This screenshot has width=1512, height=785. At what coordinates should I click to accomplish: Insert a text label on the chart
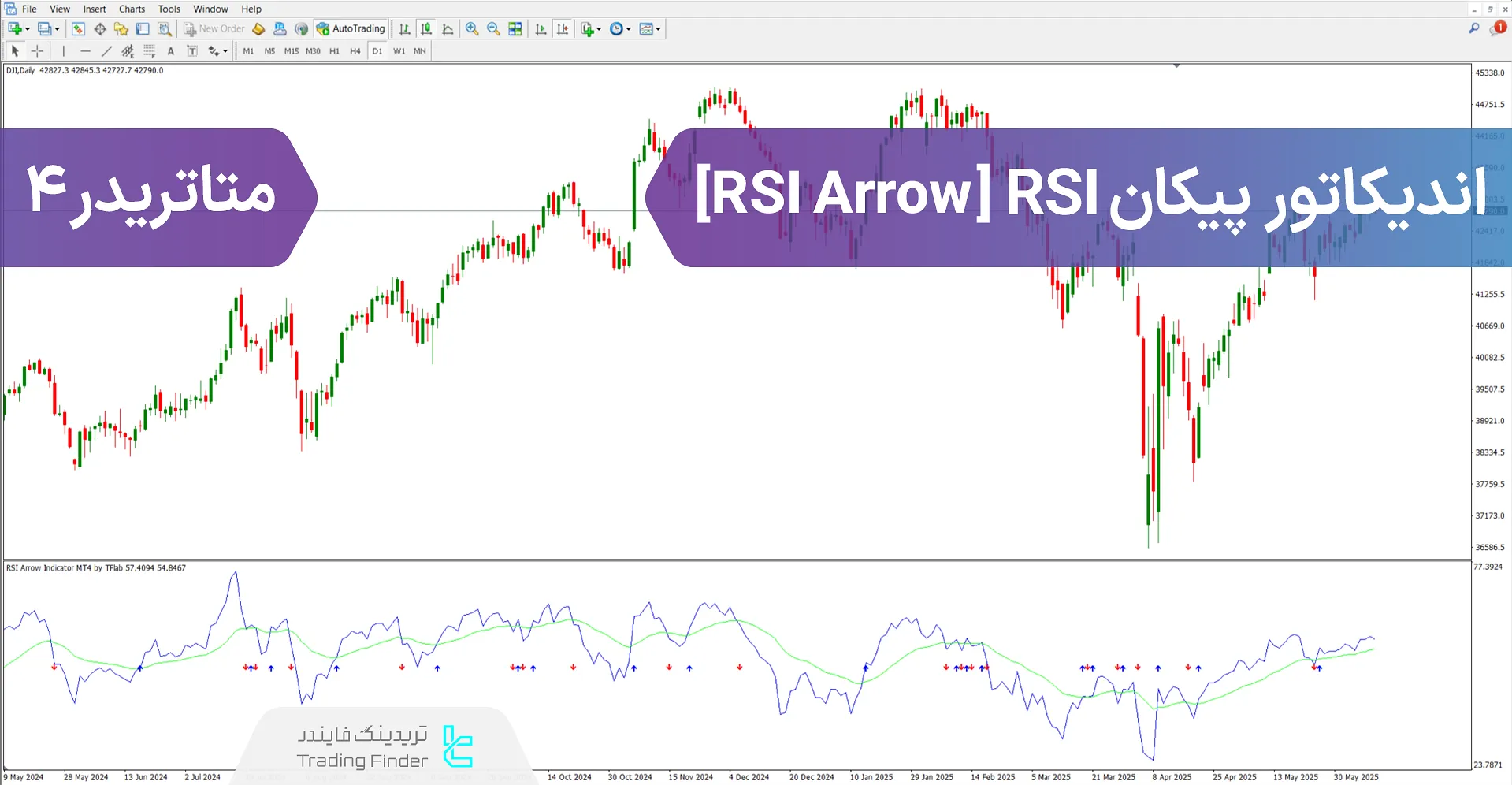(x=191, y=50)
